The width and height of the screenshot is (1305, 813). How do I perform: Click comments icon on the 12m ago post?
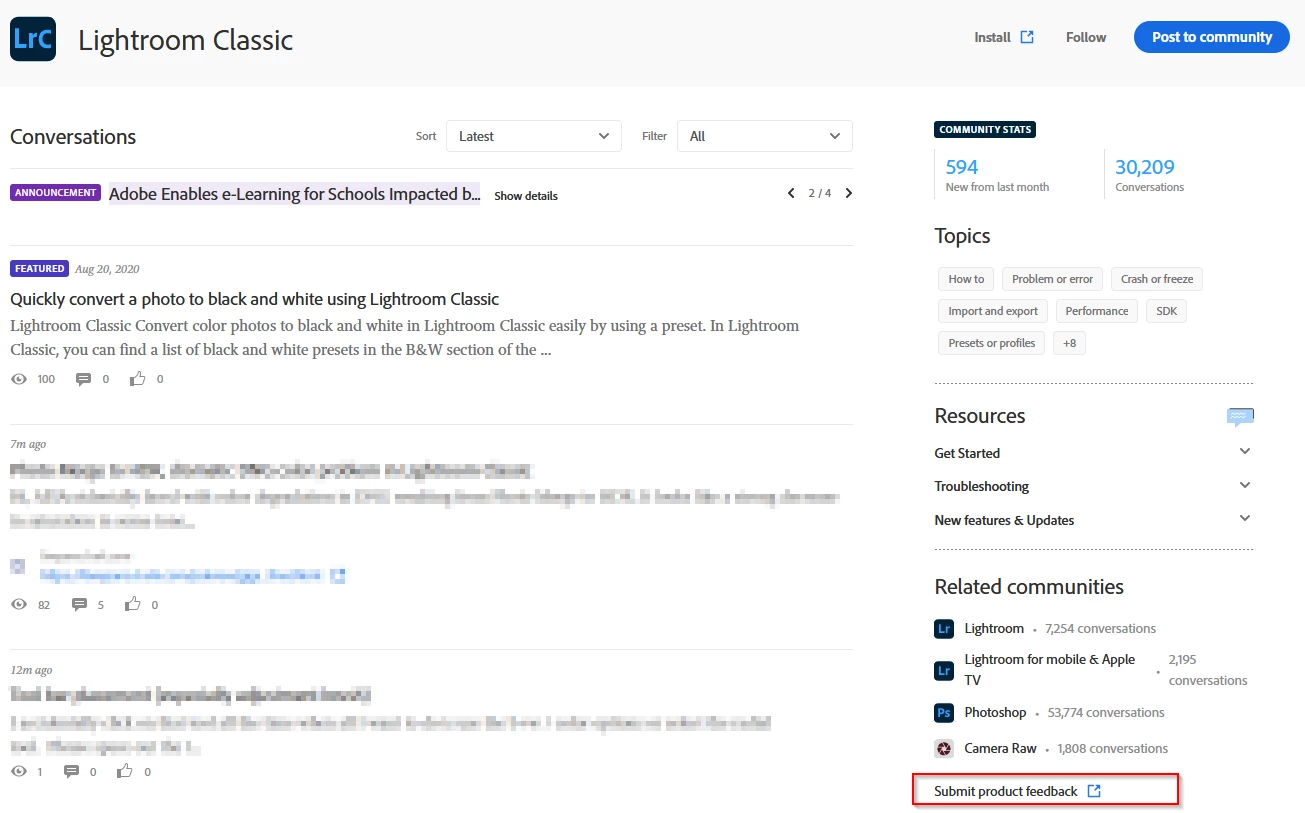click(71, 772)
